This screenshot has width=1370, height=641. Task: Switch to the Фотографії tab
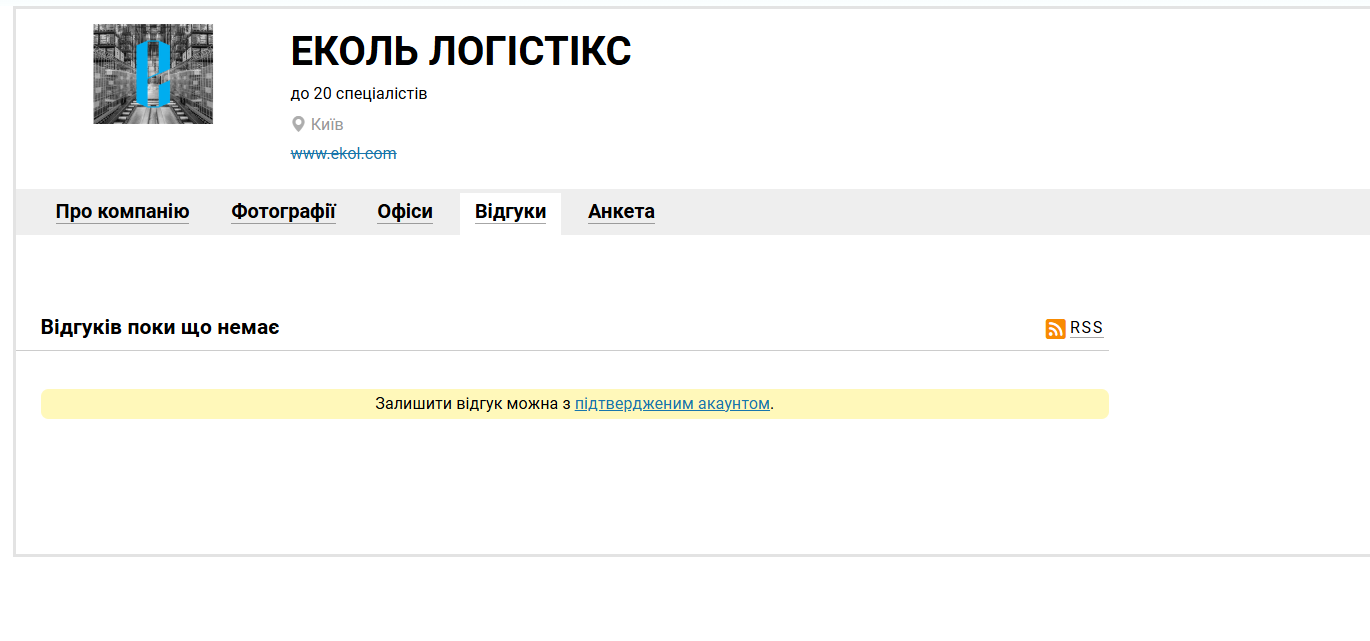pos(283,212)
